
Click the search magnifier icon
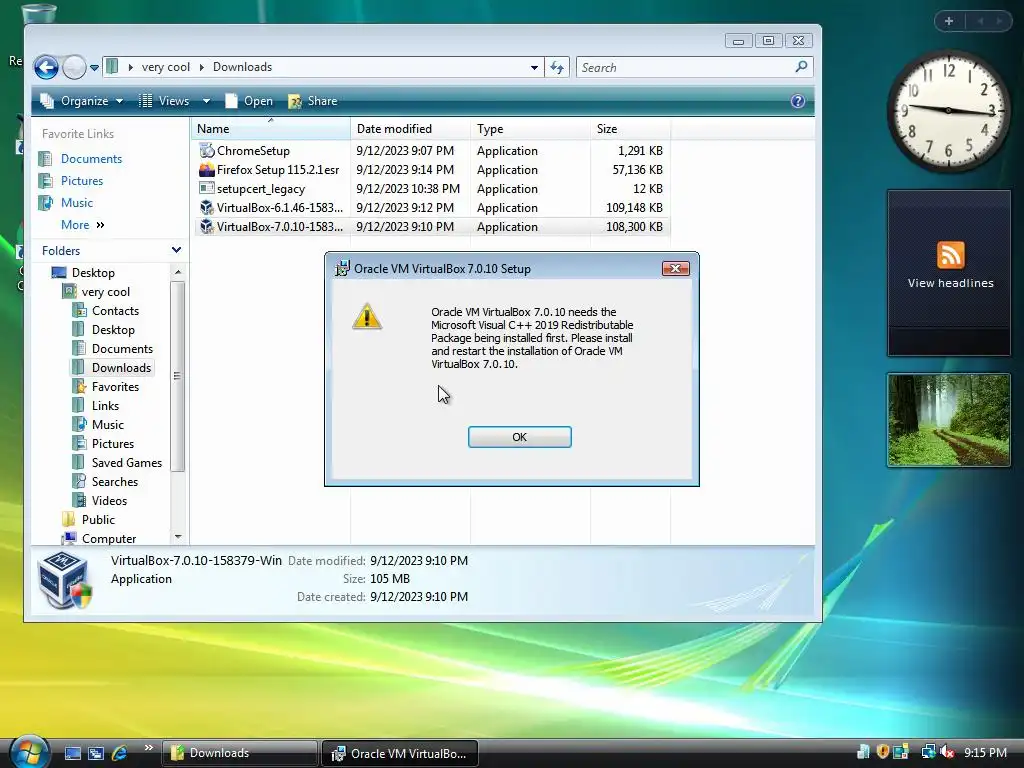801,67
